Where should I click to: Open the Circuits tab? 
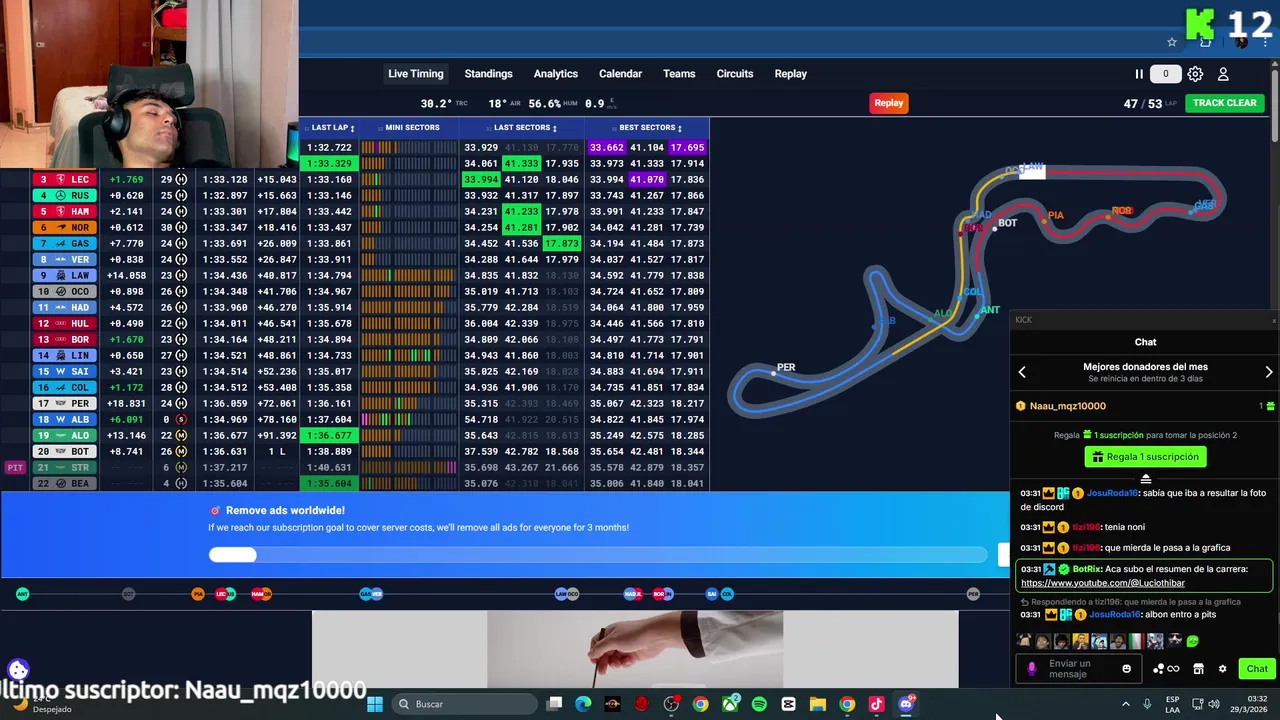pyautogui.click(x=735, y=74)
